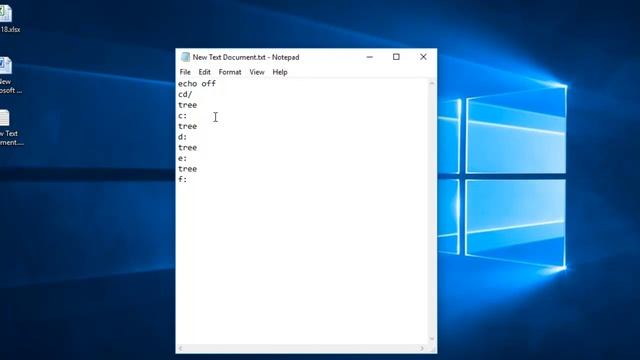640x360 pixels.
Task: Click the horizontal scrollbar left arrow
Action: pyautogui.click(x=180, y=348)
